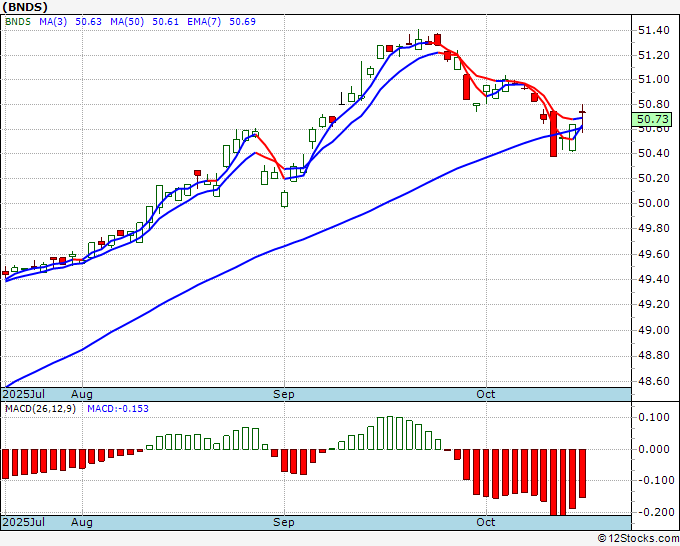
Task: Click the (BNDS) chart title
Action: [25, 7]
